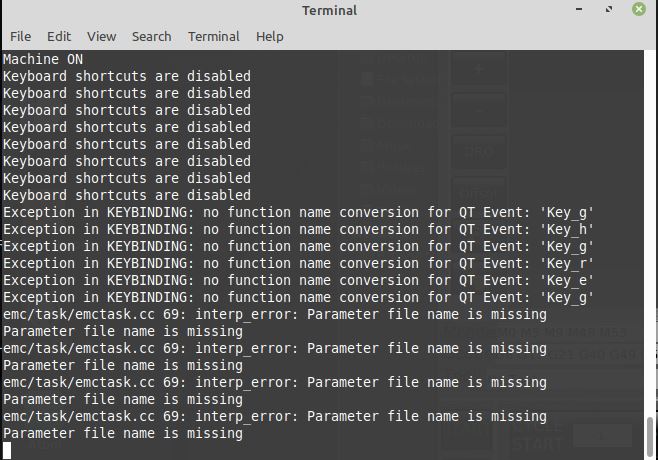Click the exception line mentioning 'Key_h'
Viewport: 658px width, 460px height.
[298, 230]
